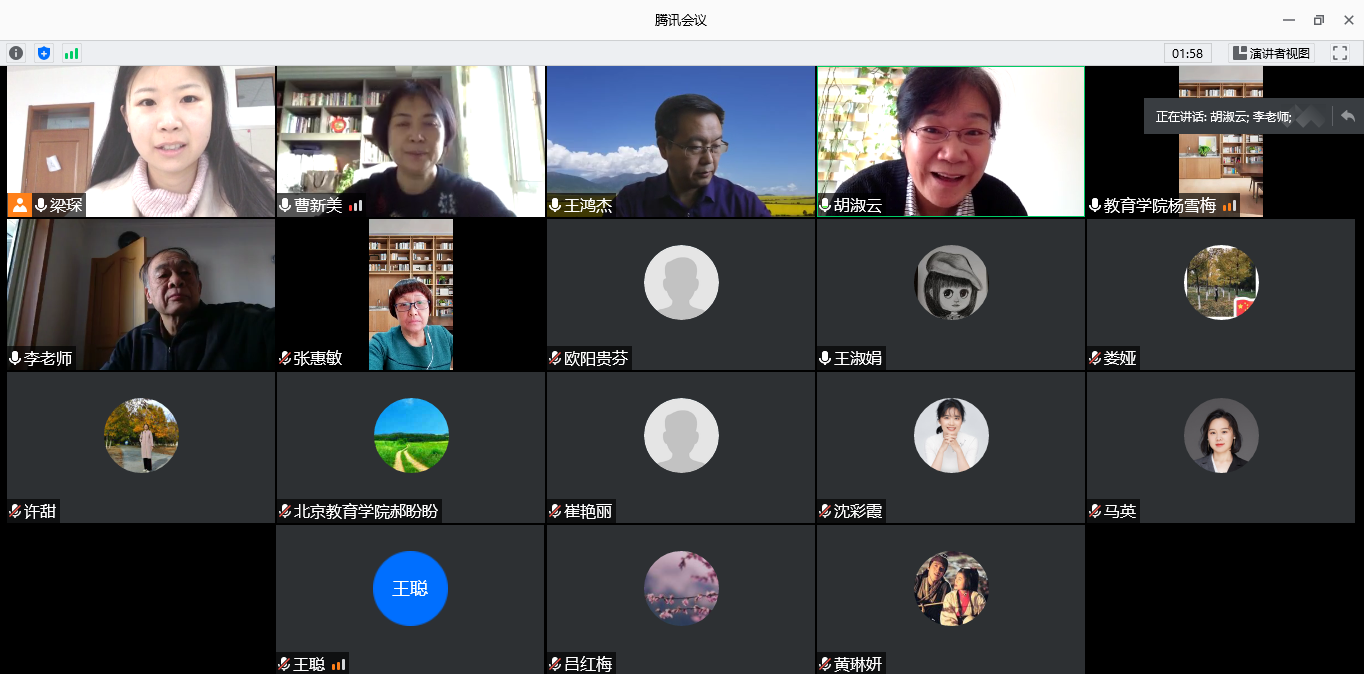Click 王淑娟's cartoon avatar
1364x674 pixels.
(951, 283)
